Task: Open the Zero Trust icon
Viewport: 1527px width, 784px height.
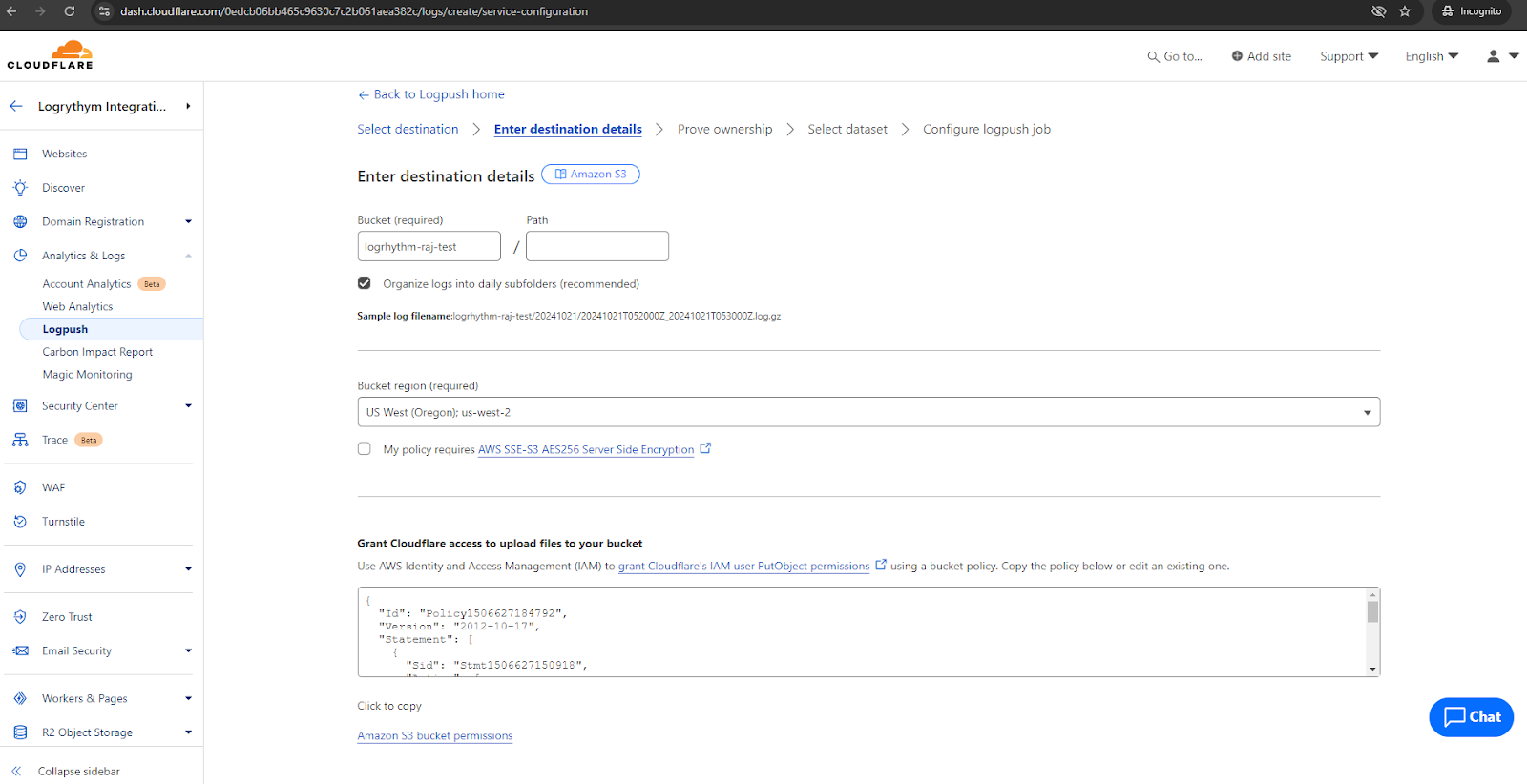Action: 20,617
